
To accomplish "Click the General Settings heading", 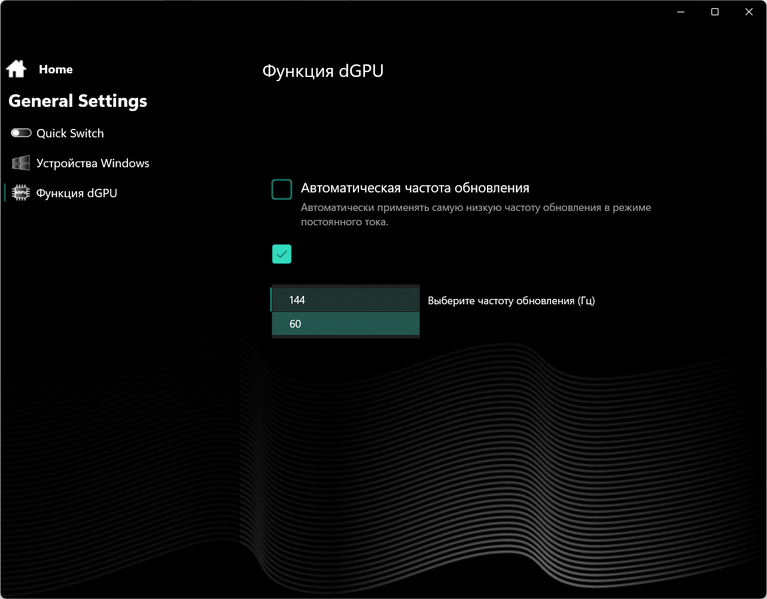I will (78, 101).
